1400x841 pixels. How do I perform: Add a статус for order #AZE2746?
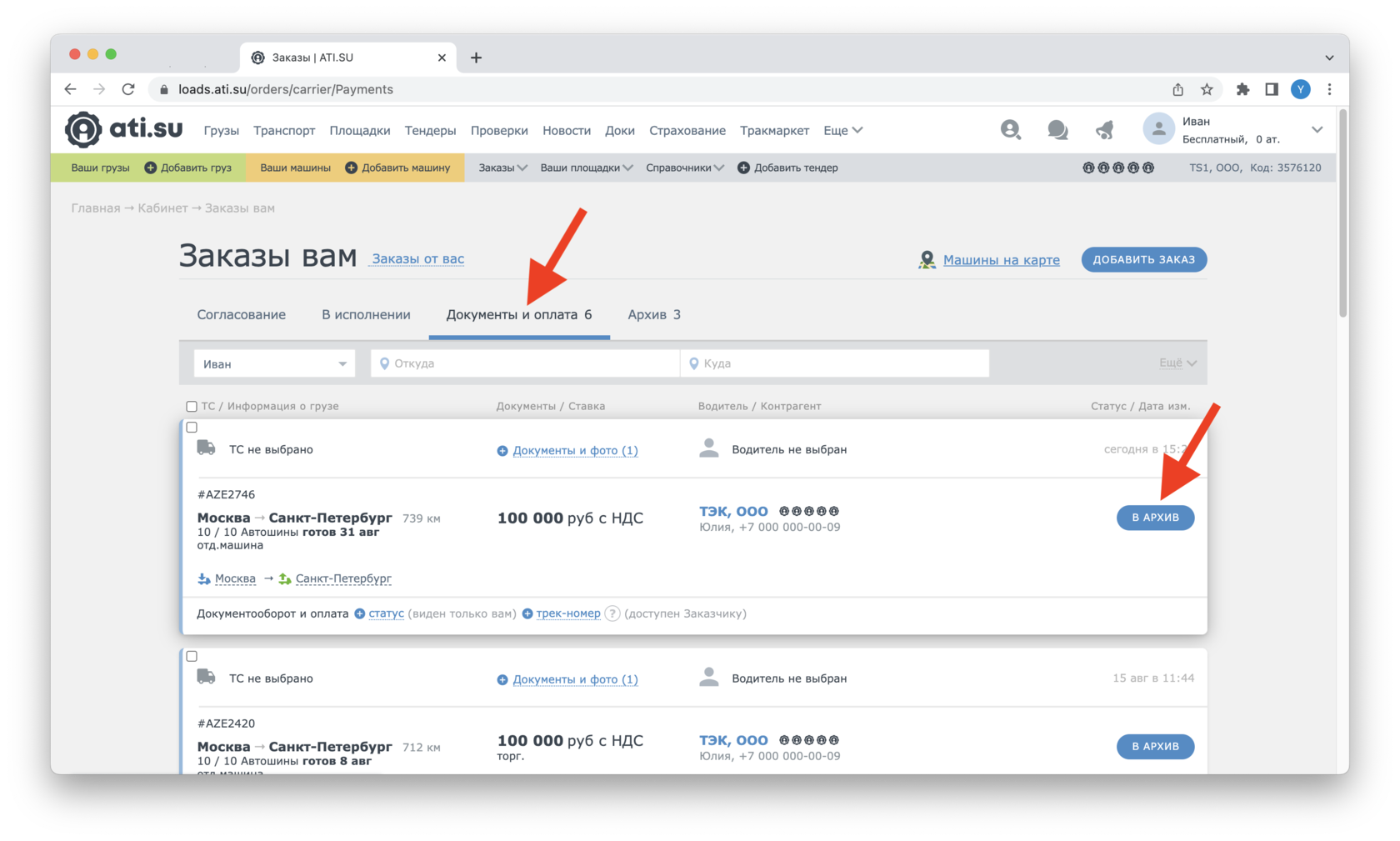pyautogui.click(x=386, y=613)
